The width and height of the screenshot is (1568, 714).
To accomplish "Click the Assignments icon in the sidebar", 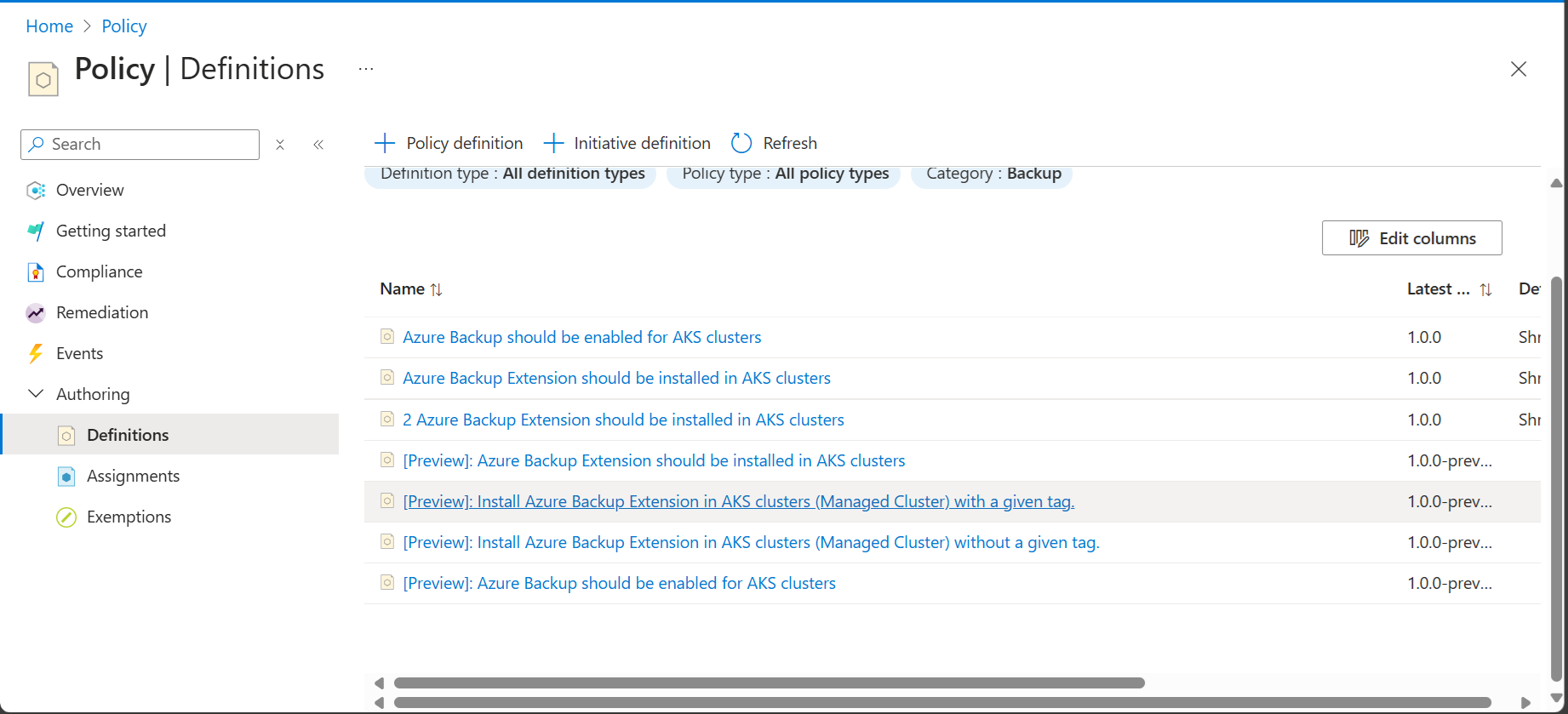I will click(x=66, y=477).
